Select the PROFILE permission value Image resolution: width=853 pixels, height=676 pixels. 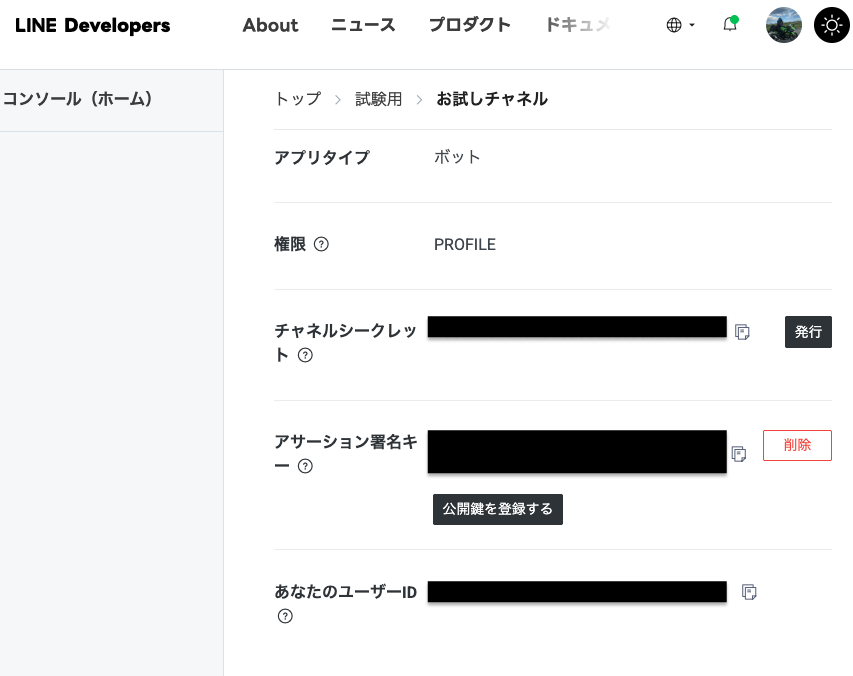(x=465, y=245)
